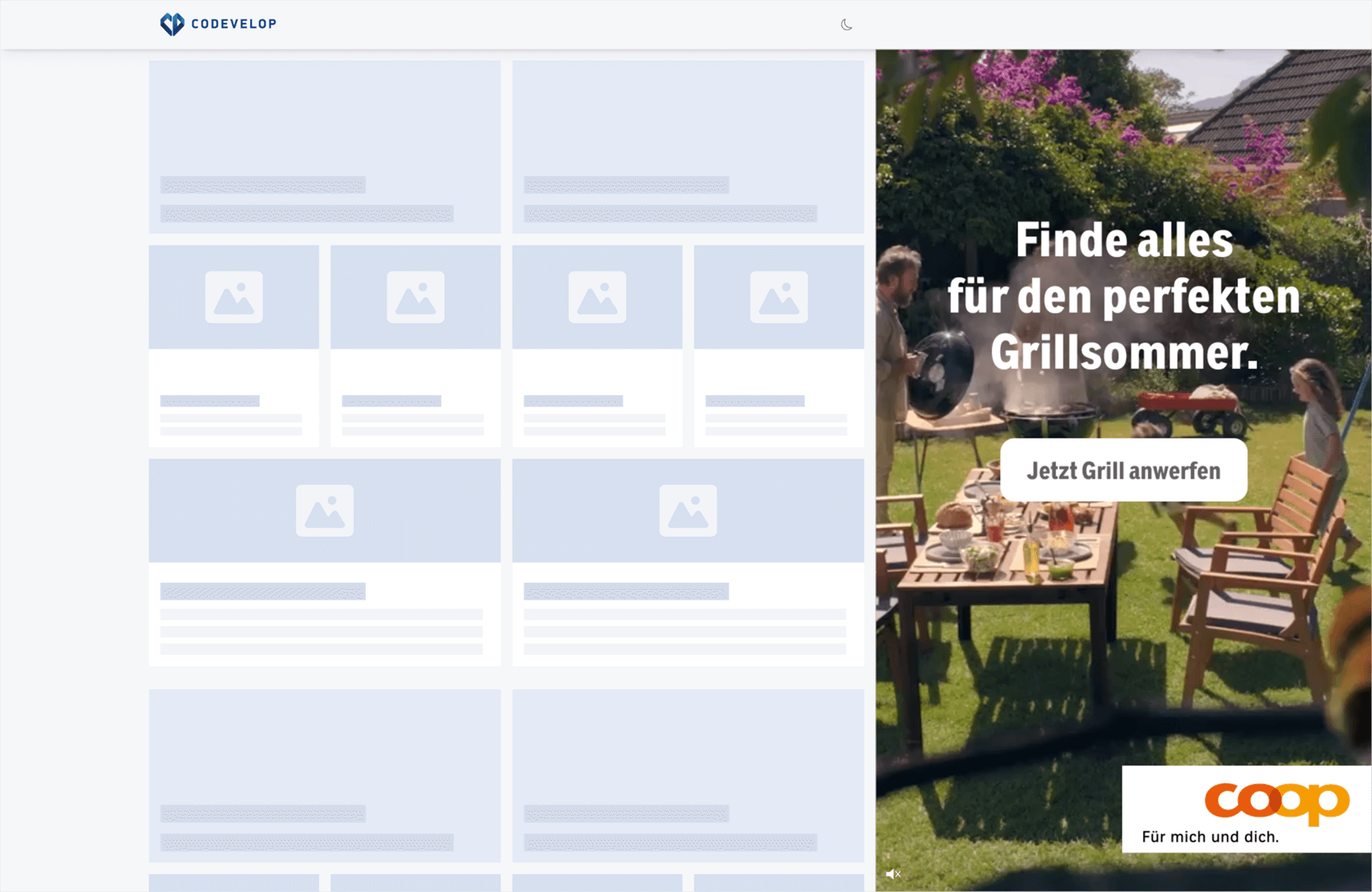
Task: Toggle dark mode with the moon icon
Action: coord(846,25)
